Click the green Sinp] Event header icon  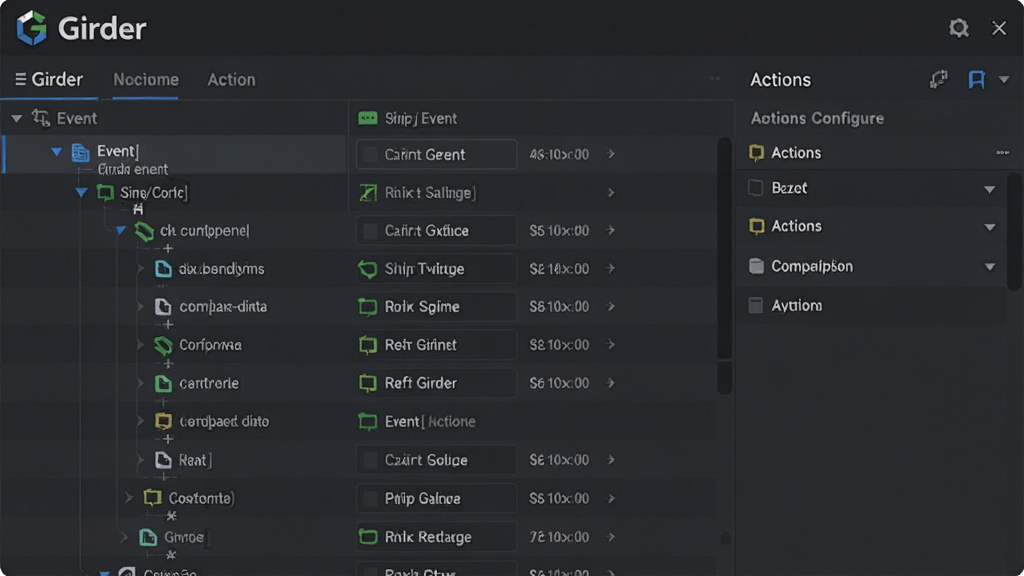[x=368, y=118]
